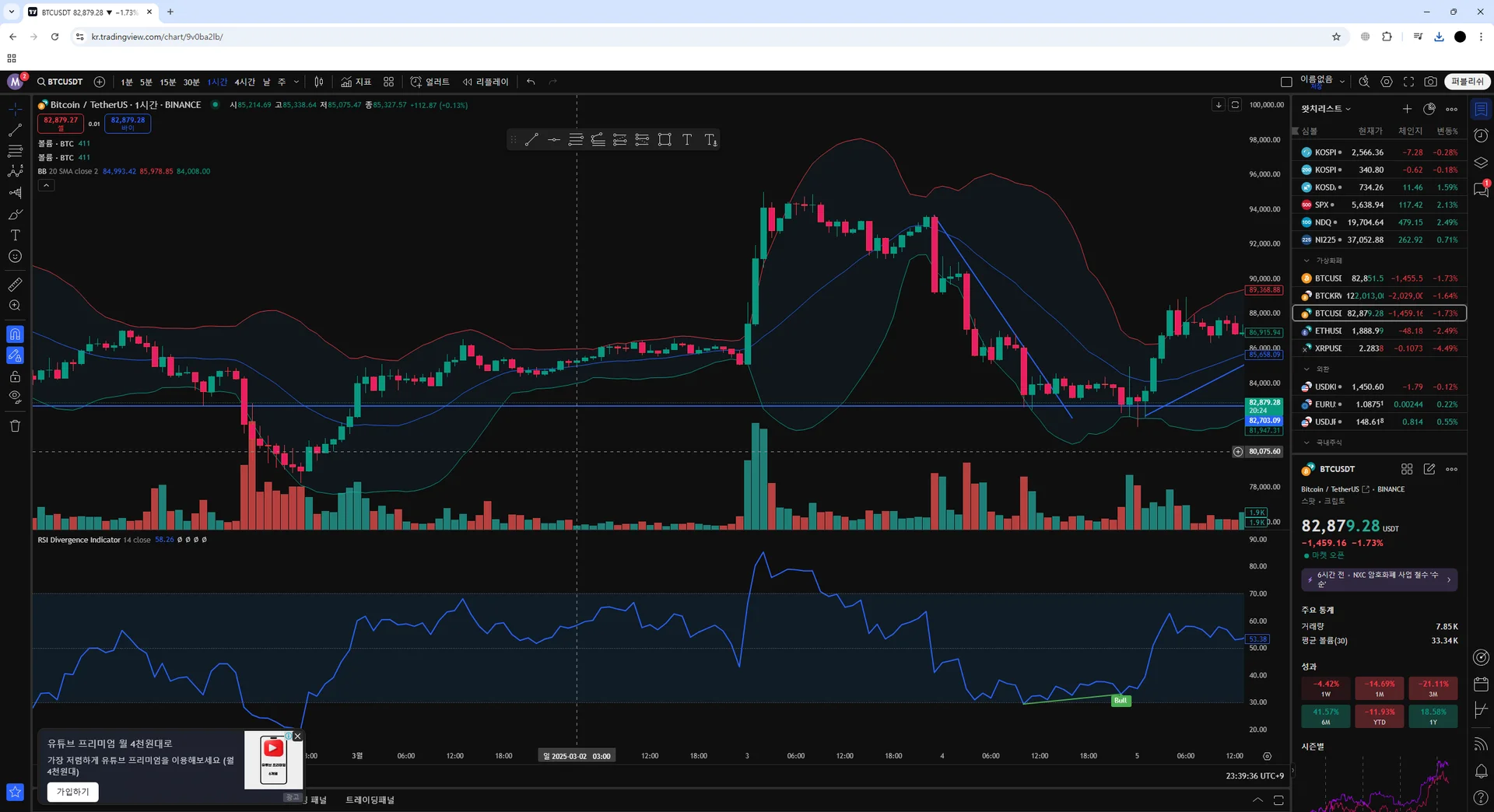Viewport: 1494px width, 812px height.
Task: Toggle stay in drawing mode
Action: click(x=15, y=355)
